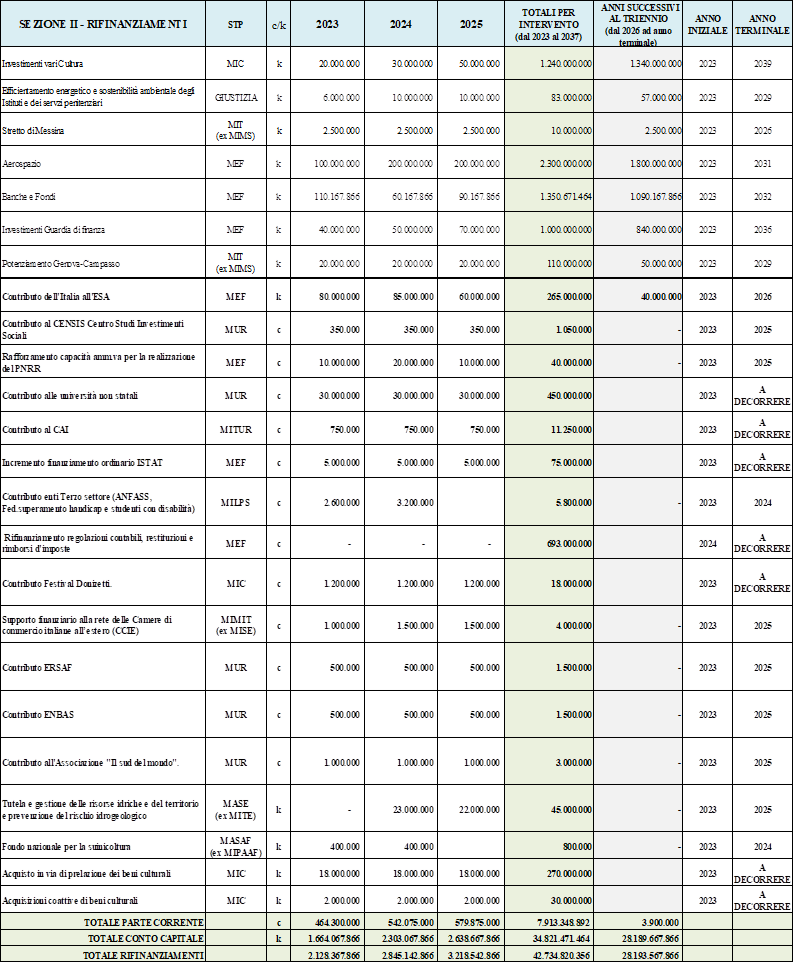Click the MILPS cell in STP column
The image size is (794, 963).
[235, 502]
